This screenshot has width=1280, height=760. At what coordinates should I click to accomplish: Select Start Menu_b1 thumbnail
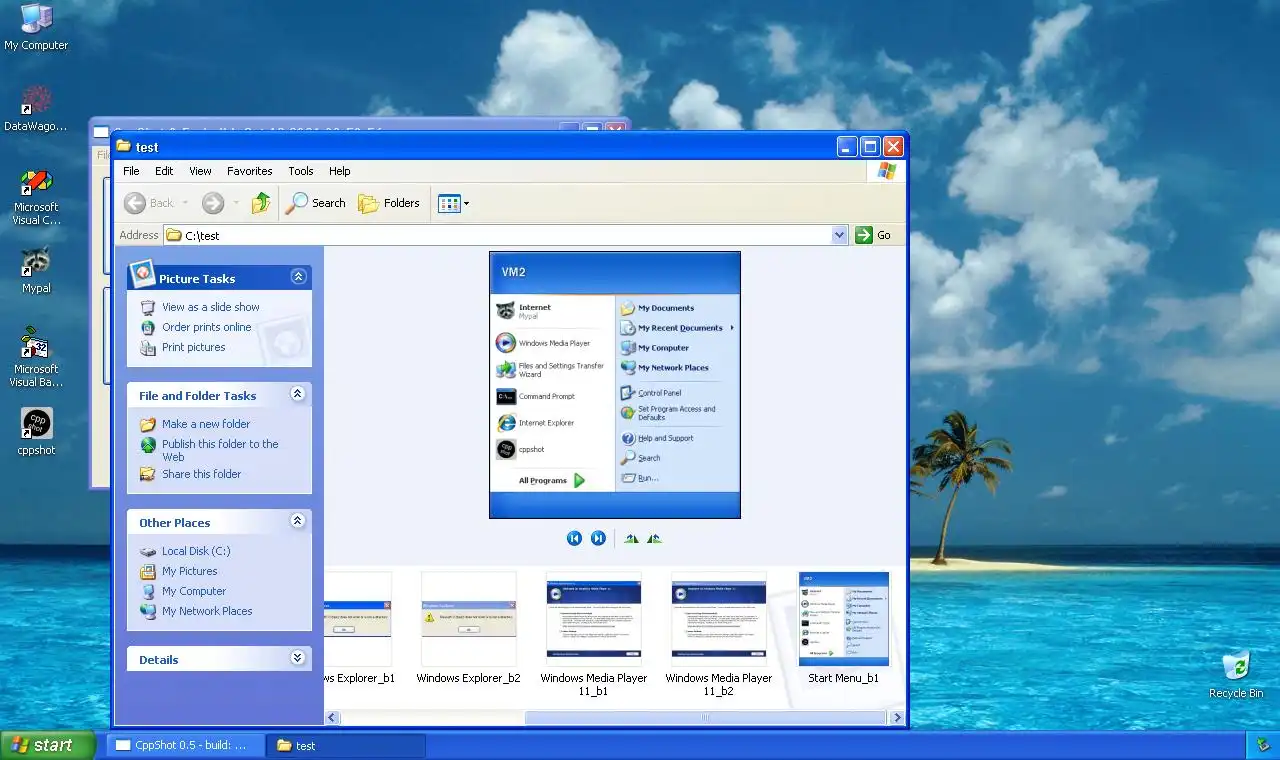844,628
